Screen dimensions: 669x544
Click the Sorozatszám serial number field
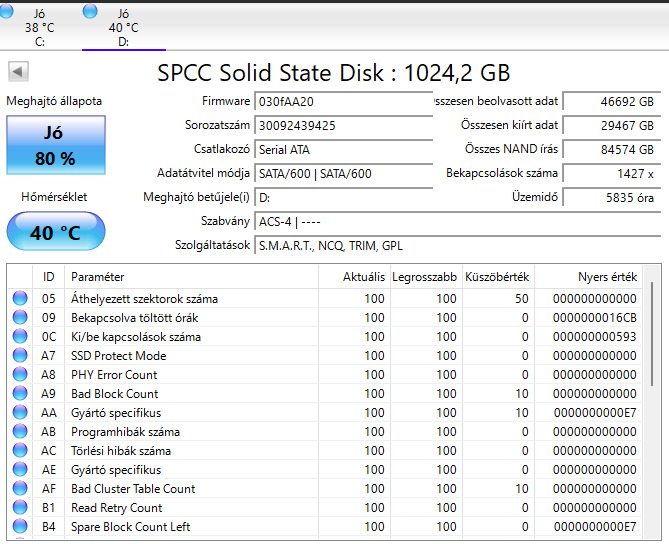[330, 126]
